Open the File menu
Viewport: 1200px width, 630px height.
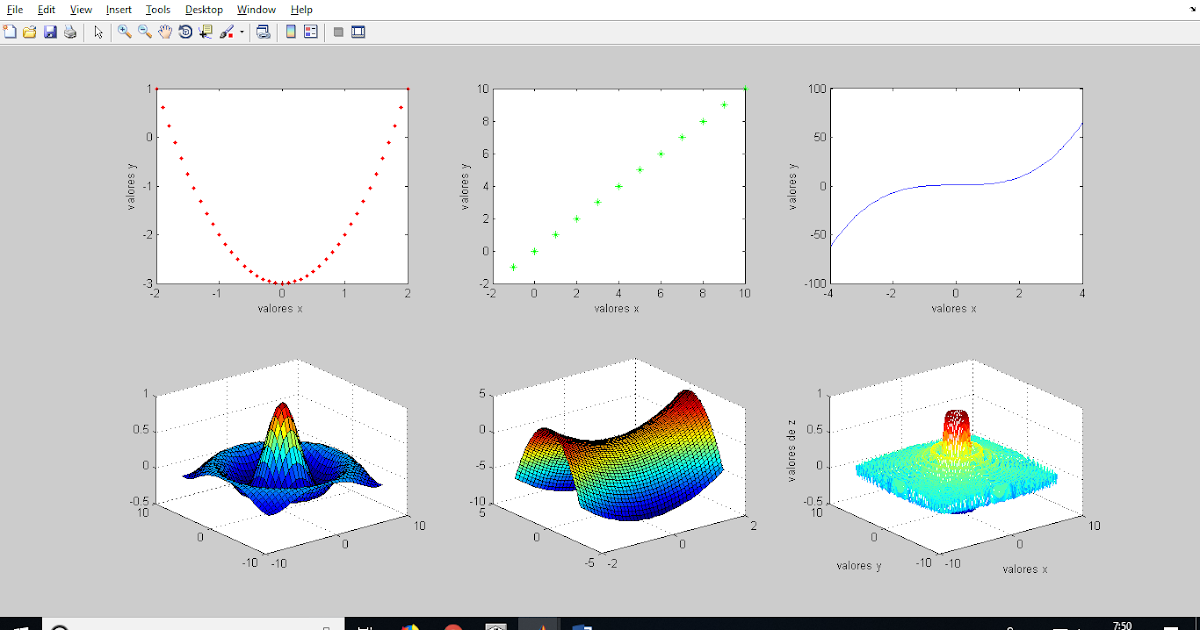13,9
